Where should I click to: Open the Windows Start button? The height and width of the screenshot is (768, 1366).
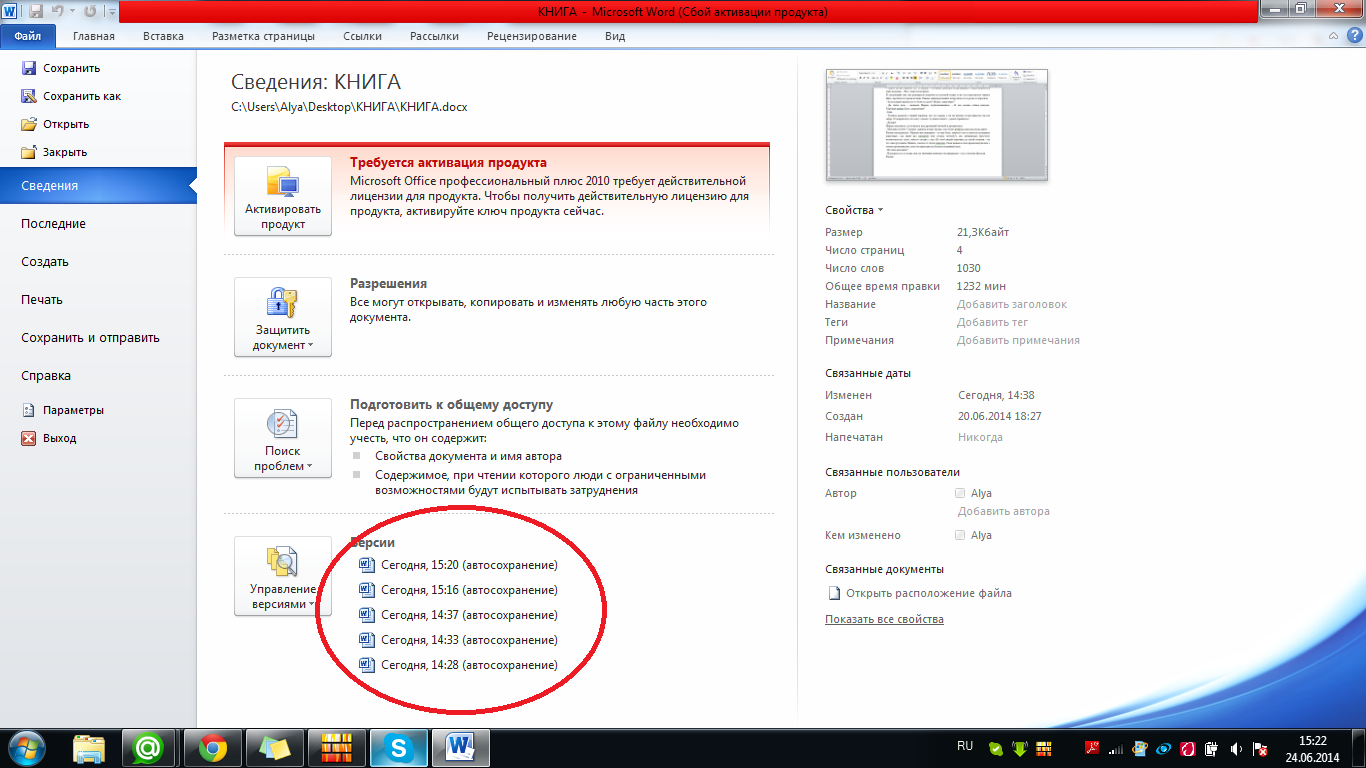28,747
